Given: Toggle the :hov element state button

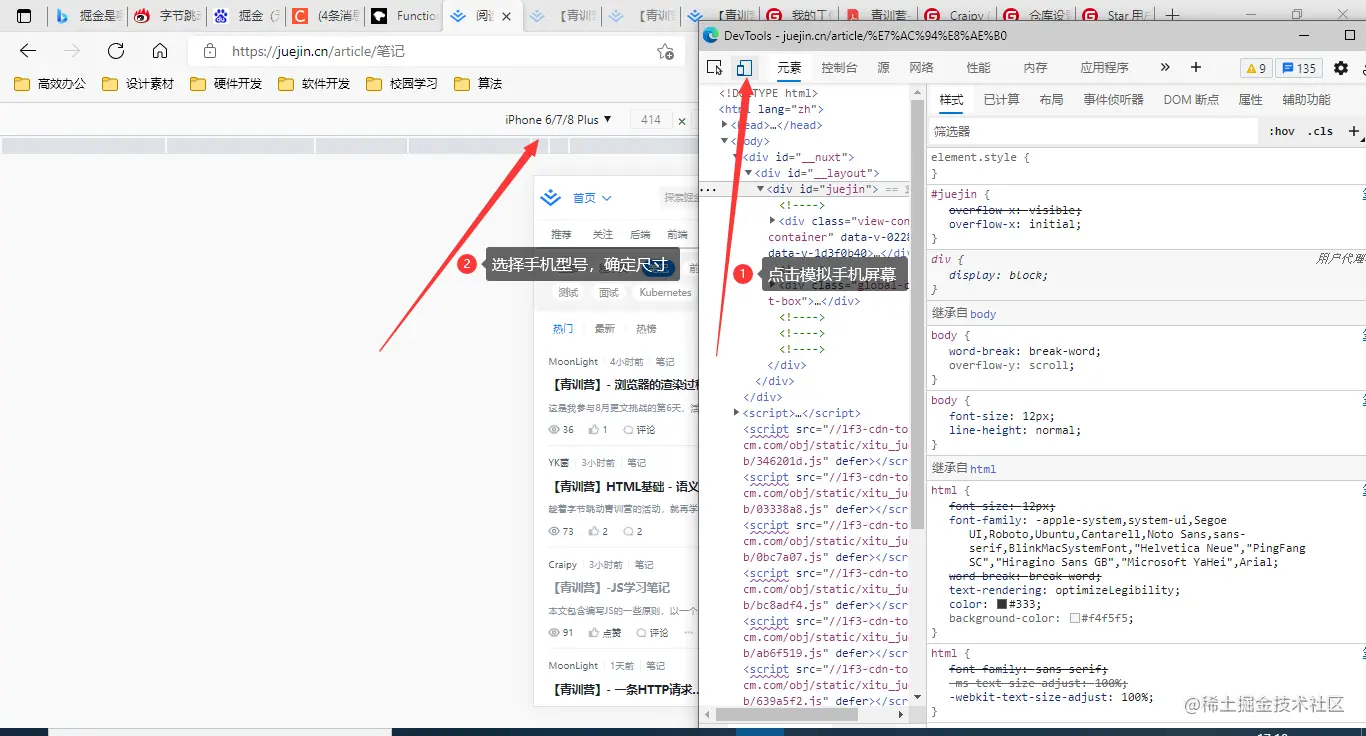Looking at the screenshot, I should pyautogui.click(x=1281, y=131).
